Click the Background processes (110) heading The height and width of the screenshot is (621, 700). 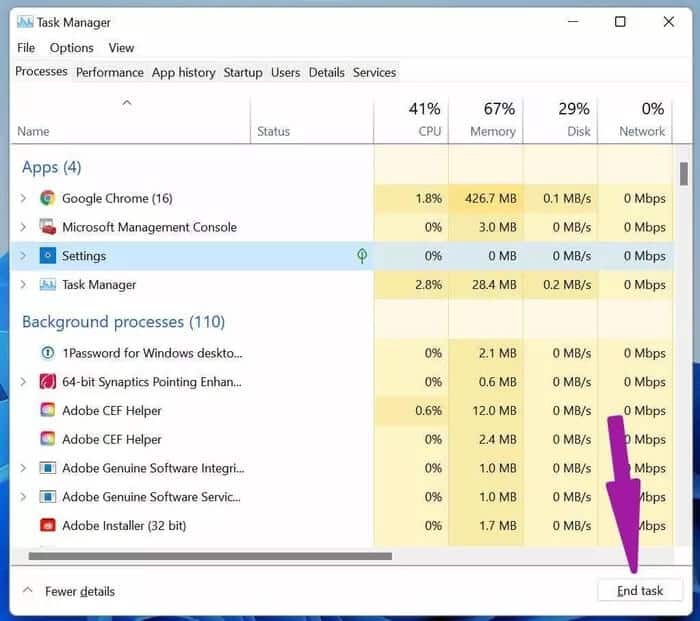tap(123, 322)
